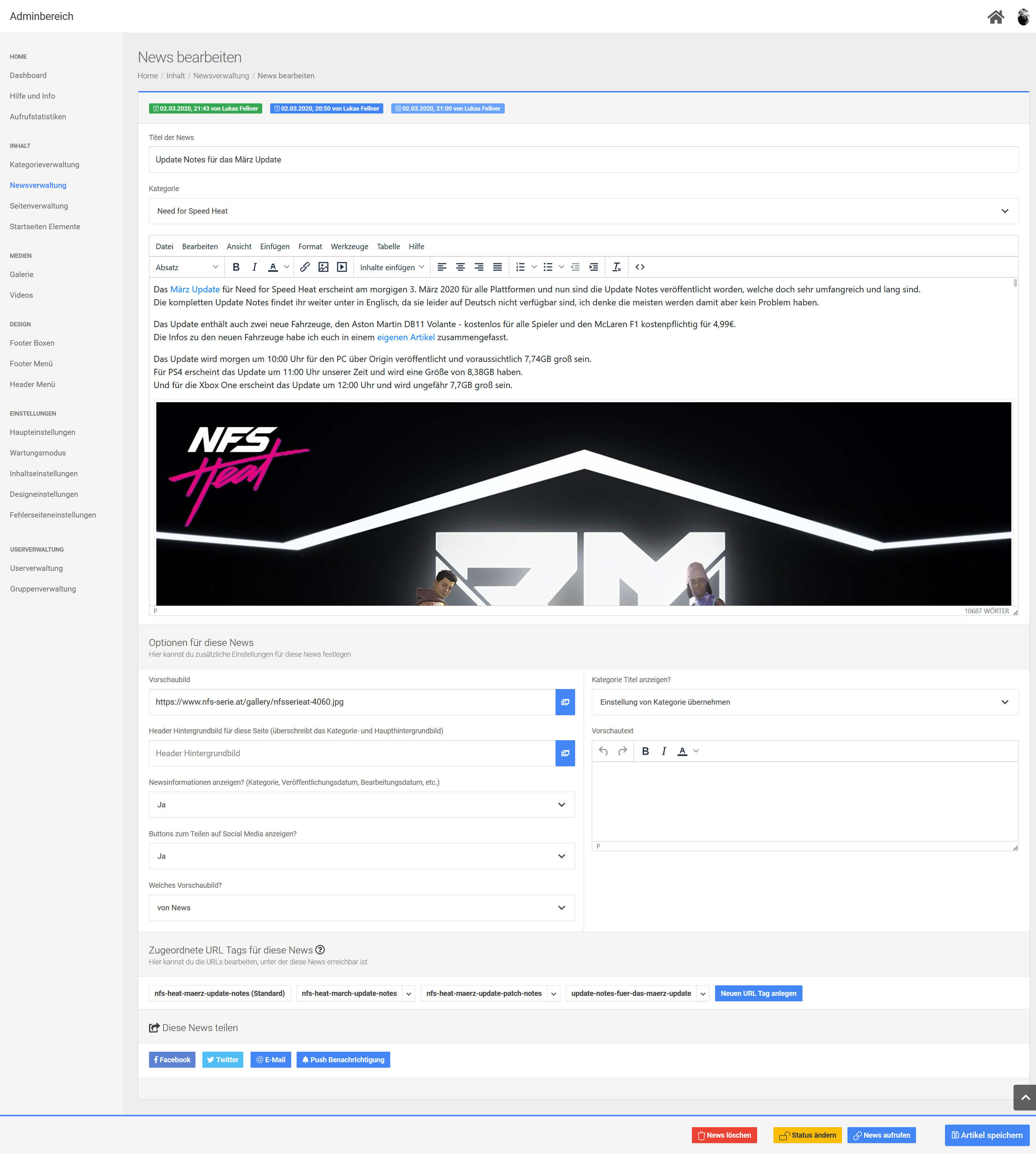Send Push Benachrichtigung

(x=343, y=1060)
